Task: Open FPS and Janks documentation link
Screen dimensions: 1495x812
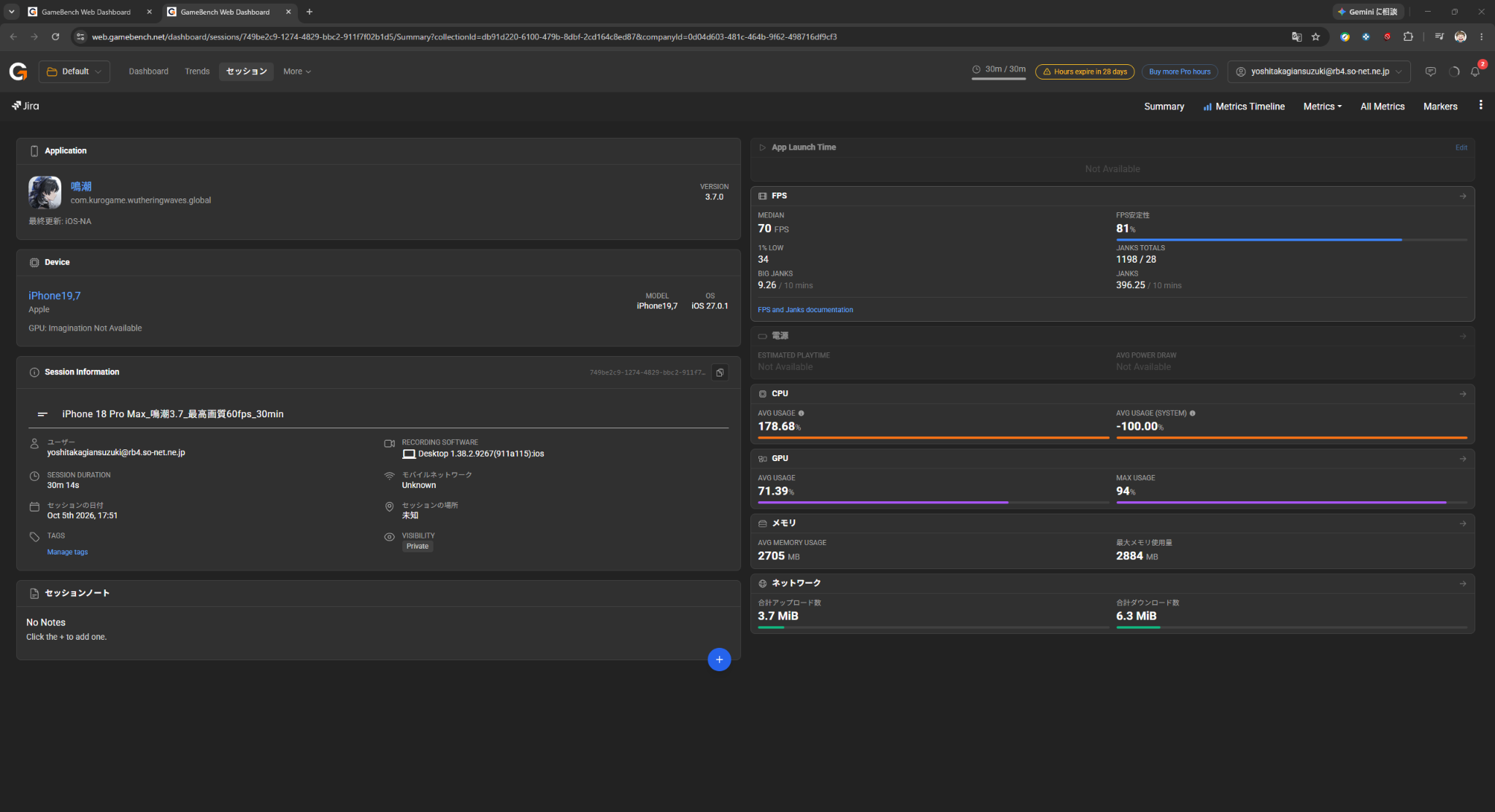Action: 805,310
